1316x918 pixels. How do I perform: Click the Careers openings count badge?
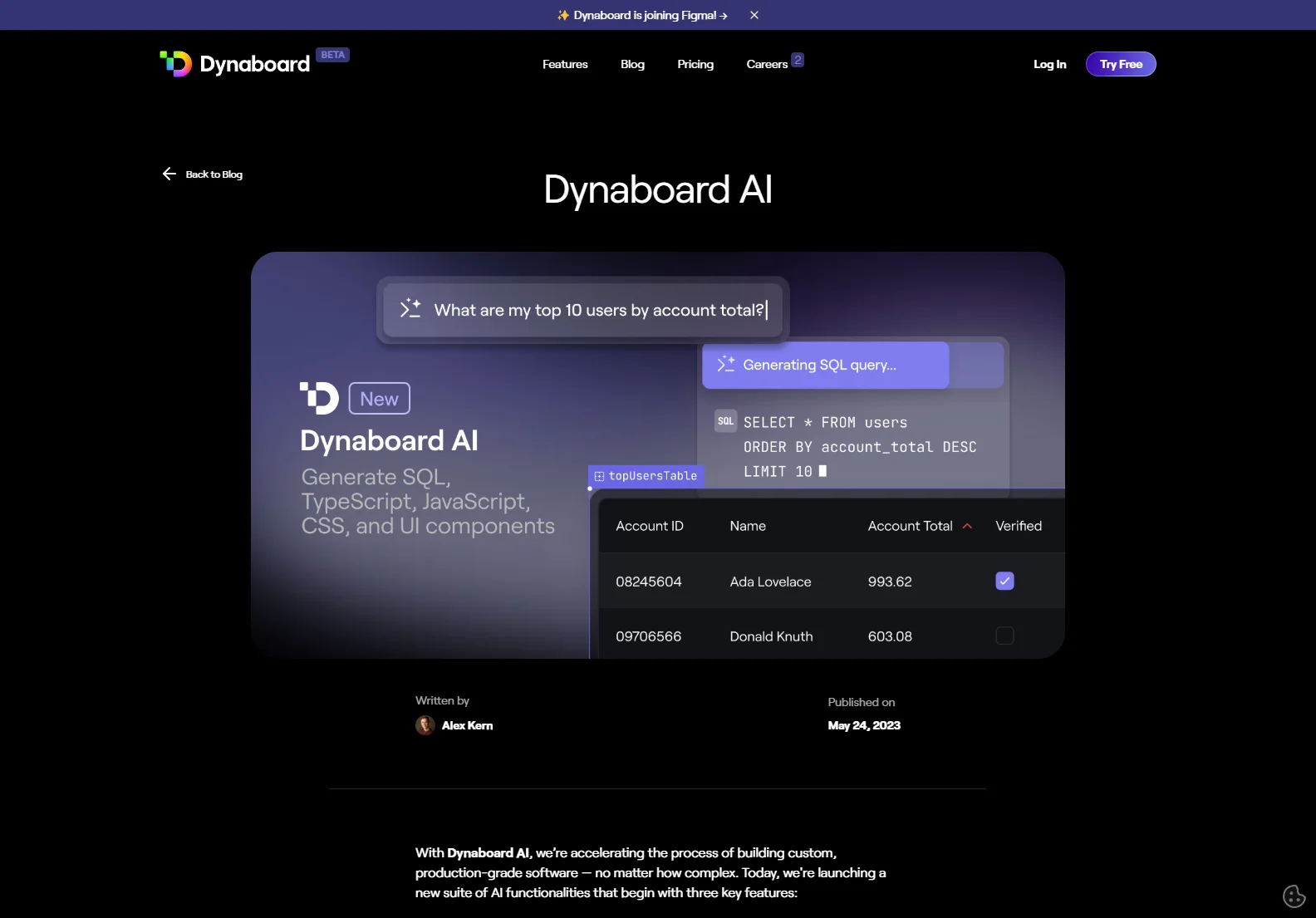[x=798, y=60]
